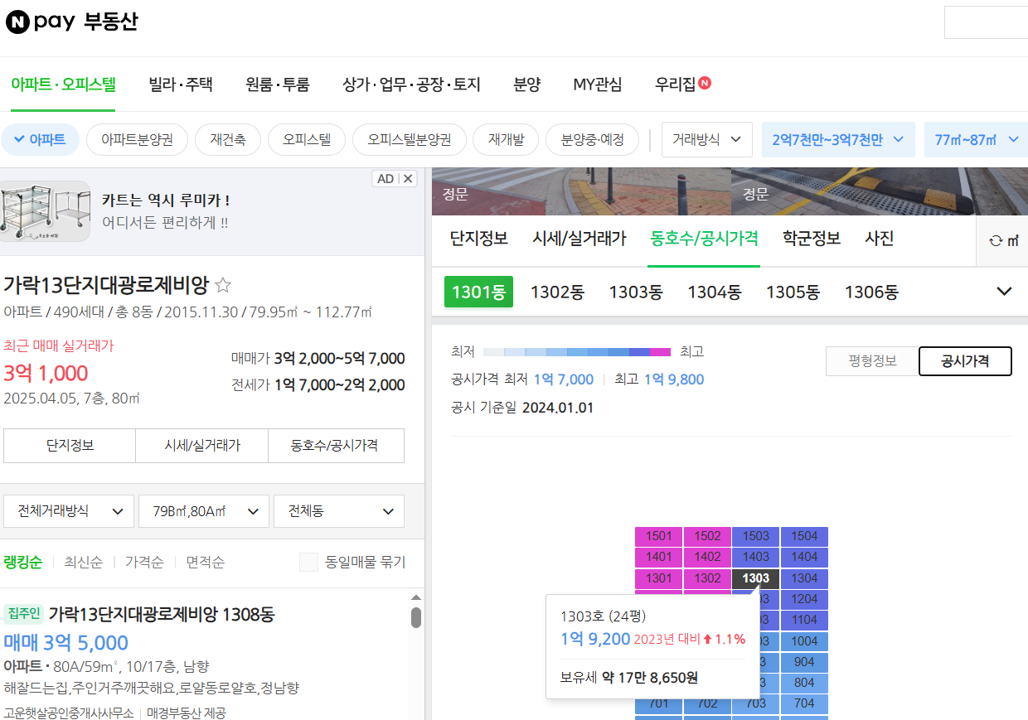Open the 분양 menu item

pyautogui.click(x=526, y=85)
